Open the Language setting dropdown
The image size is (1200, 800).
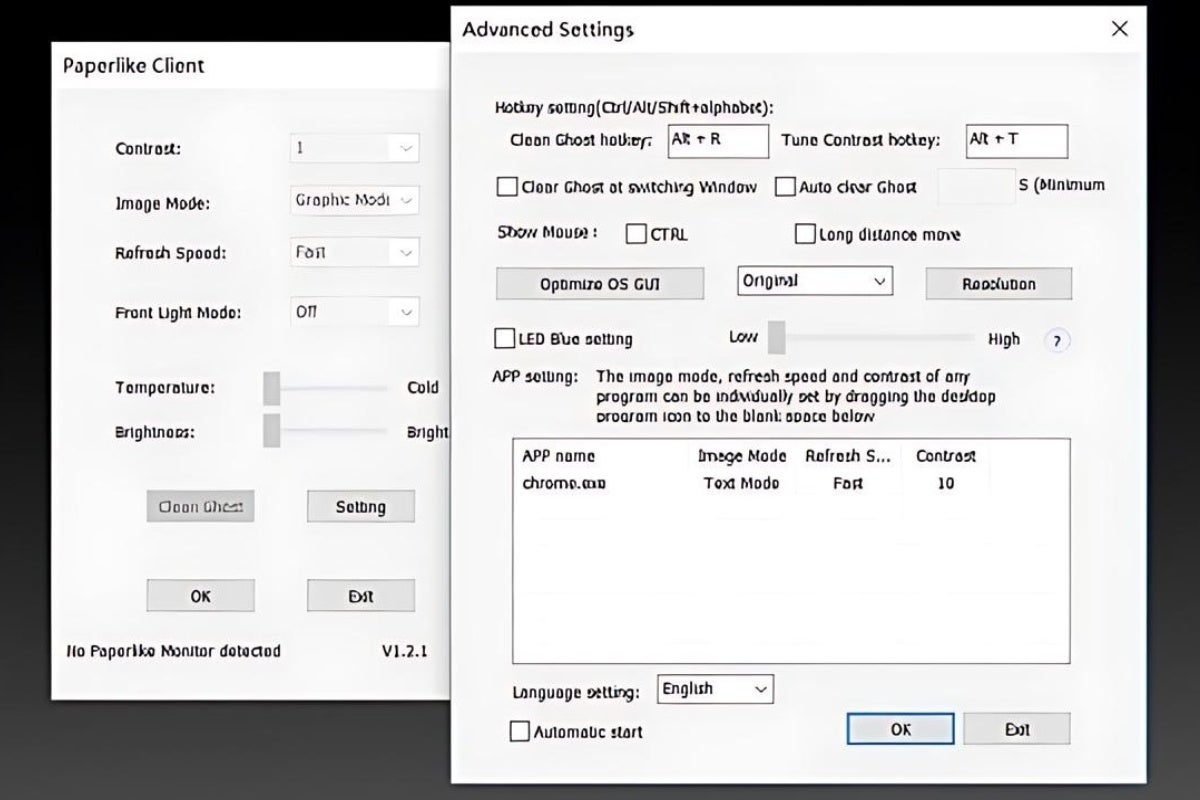coord(715,689)
